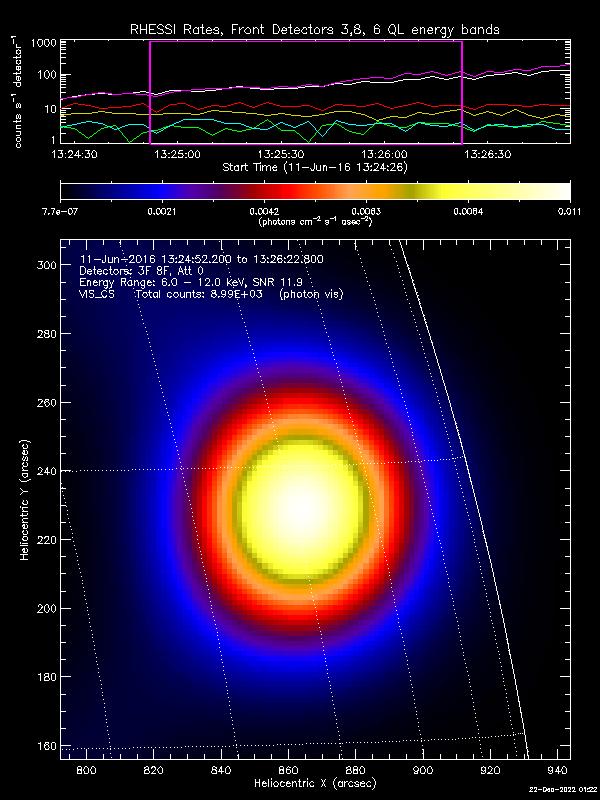Click the "180" Y-axis tick label

[48, 677]
